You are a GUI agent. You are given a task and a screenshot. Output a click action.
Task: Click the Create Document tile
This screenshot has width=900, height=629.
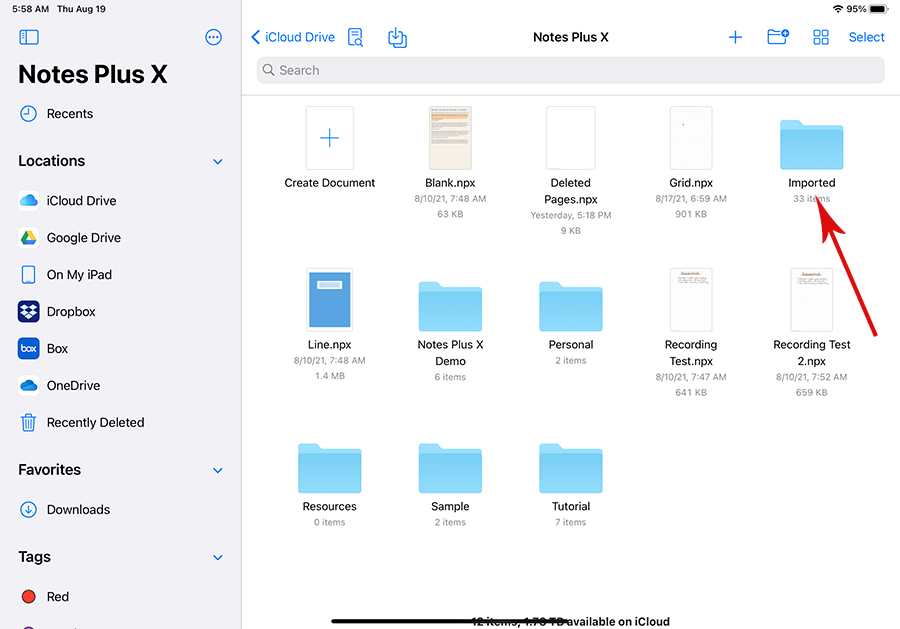point(329,138)
